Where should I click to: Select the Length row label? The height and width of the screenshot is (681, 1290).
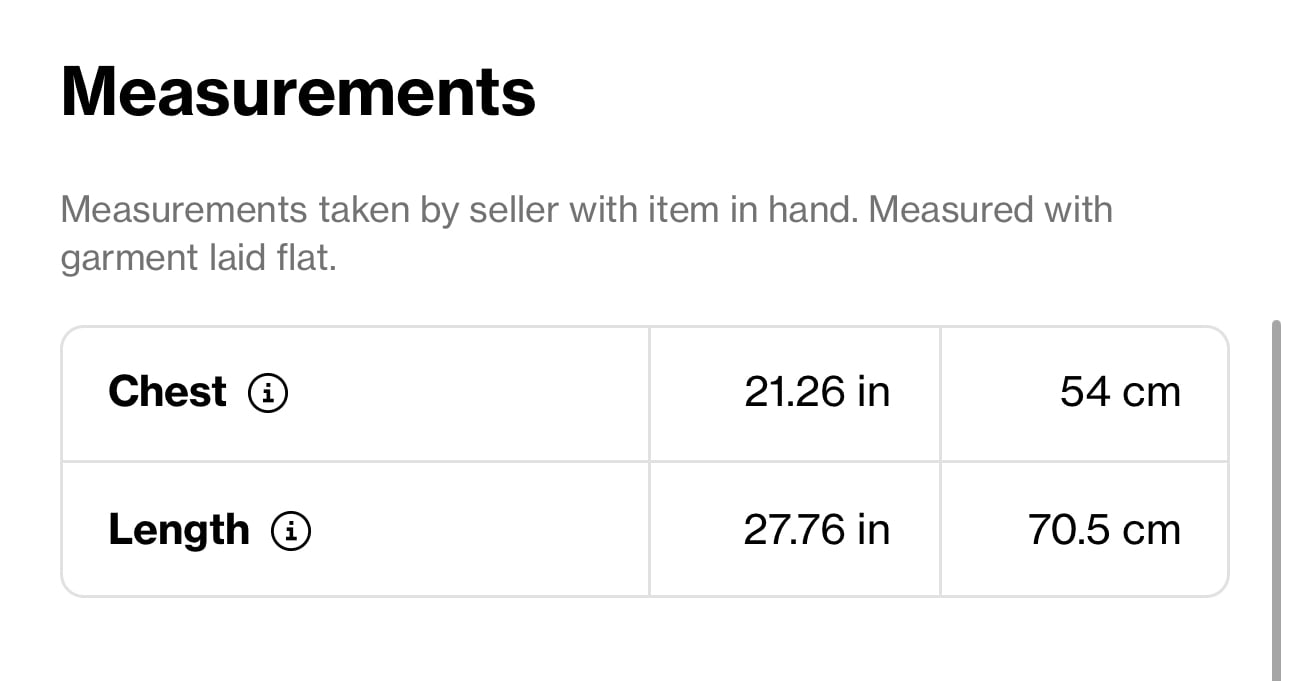click(178, 531)
